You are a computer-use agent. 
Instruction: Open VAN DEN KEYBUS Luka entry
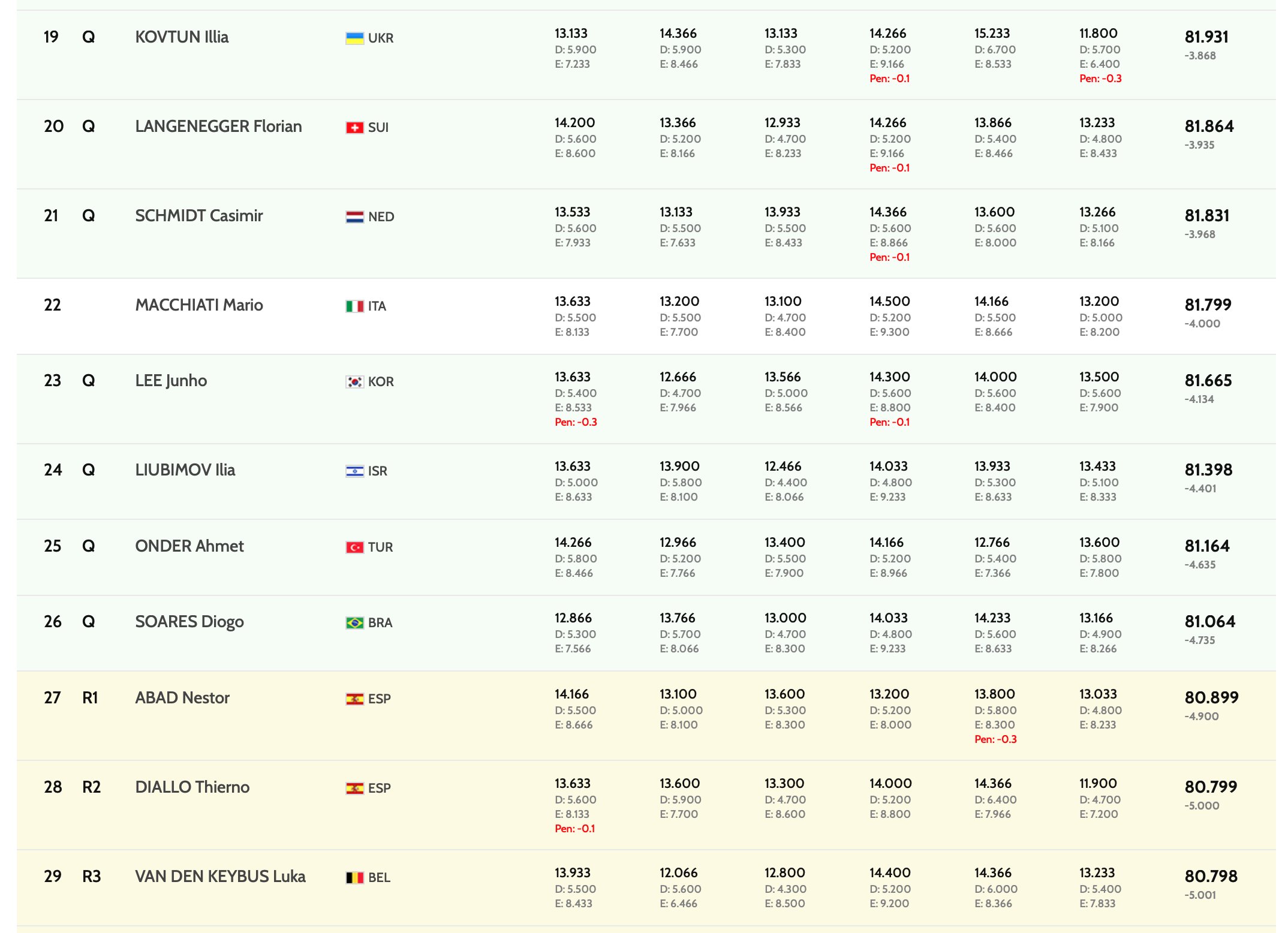click(220, 877)
